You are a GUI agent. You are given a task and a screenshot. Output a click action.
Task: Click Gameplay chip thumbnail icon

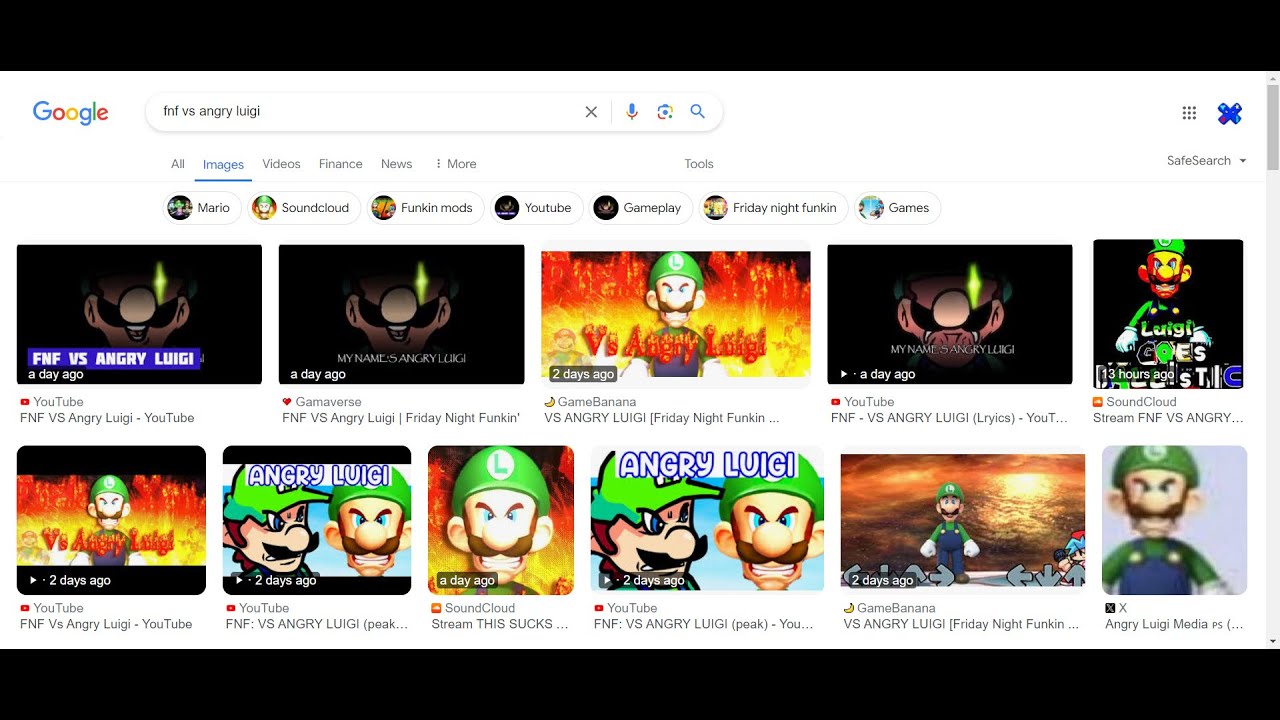(606, 208)
